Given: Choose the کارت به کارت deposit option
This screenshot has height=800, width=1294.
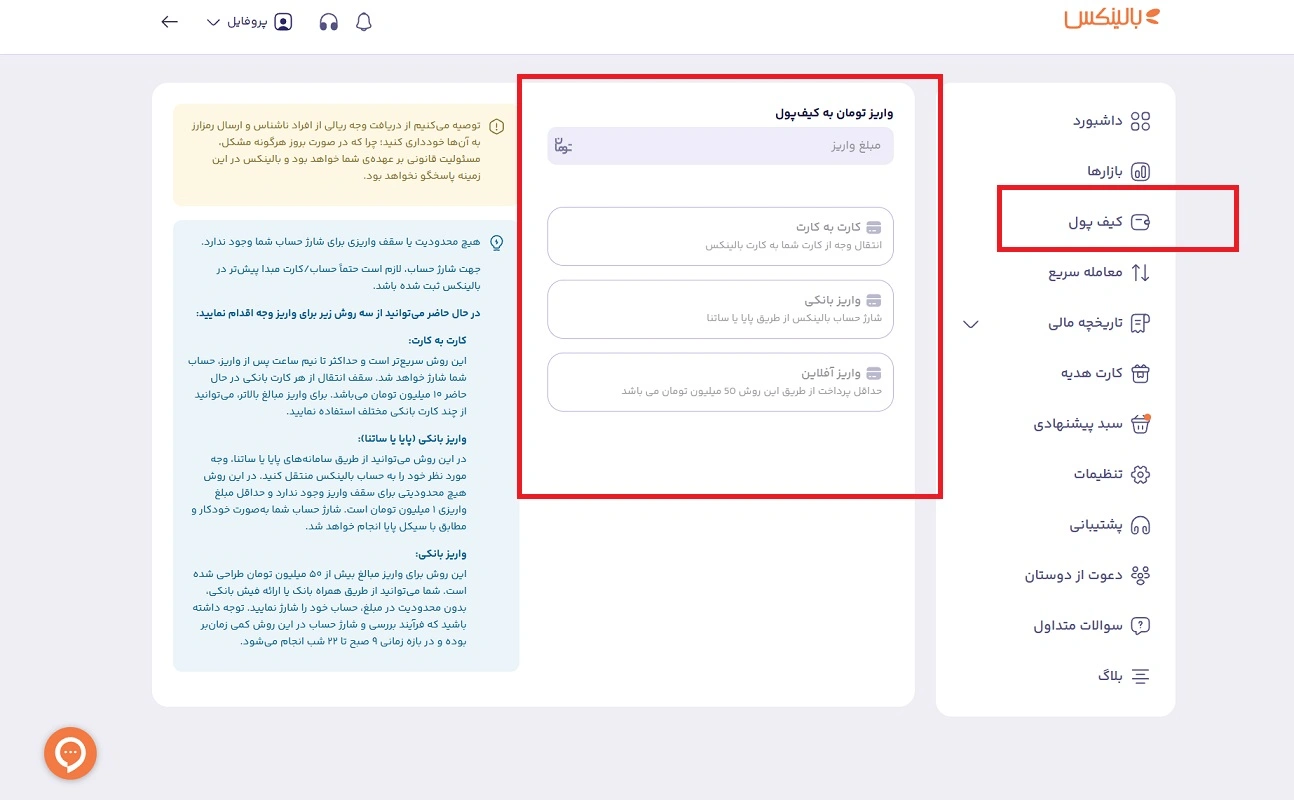Looking at the screenshot, I should (720, 236).
